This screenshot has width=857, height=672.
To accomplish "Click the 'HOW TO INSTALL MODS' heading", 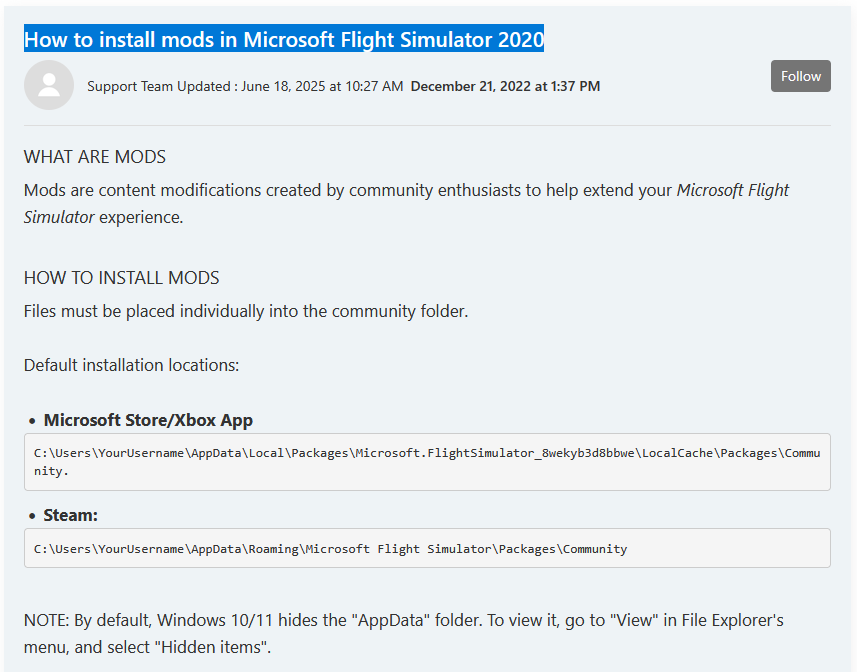I will 121,278.
